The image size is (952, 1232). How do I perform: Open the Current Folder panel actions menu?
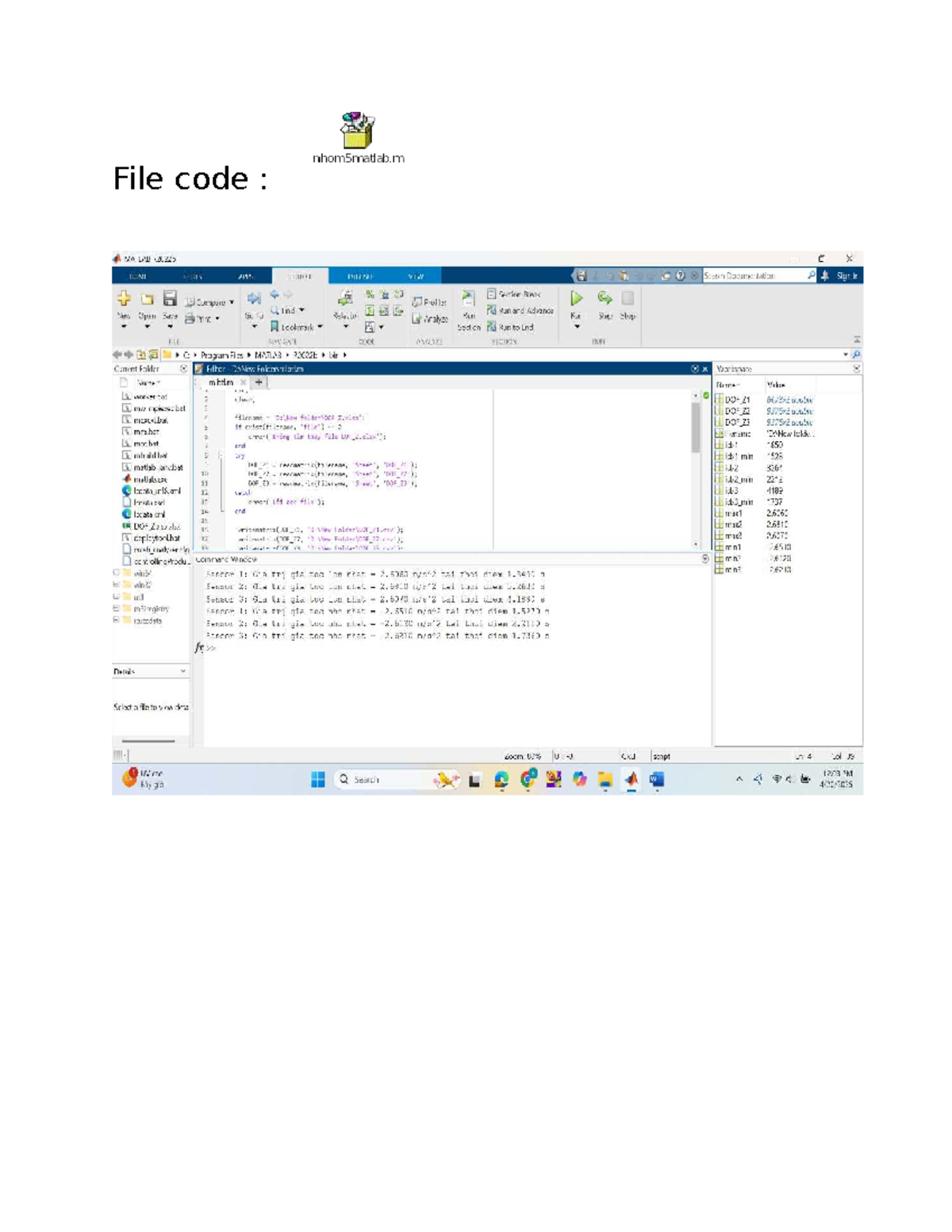[184, 369]
